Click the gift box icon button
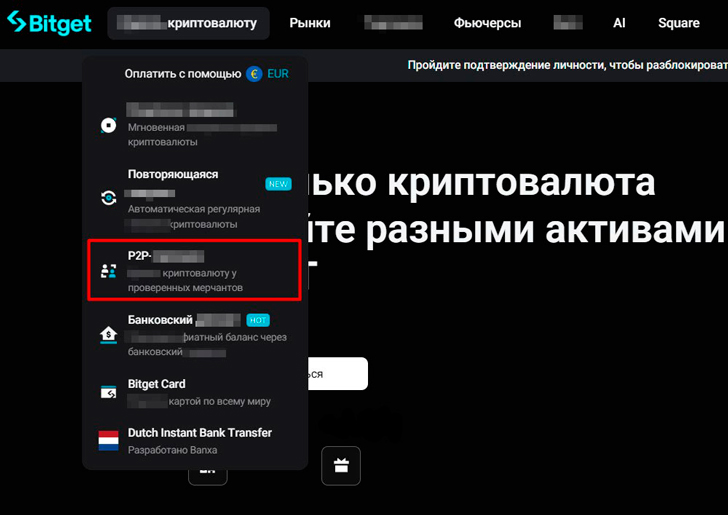The image size is (728, 515). pos(341,466)
